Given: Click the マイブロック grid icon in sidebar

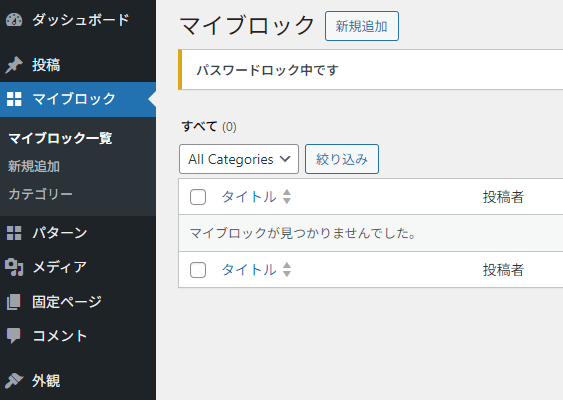Looking at the screenshot, I should [14, 99].
